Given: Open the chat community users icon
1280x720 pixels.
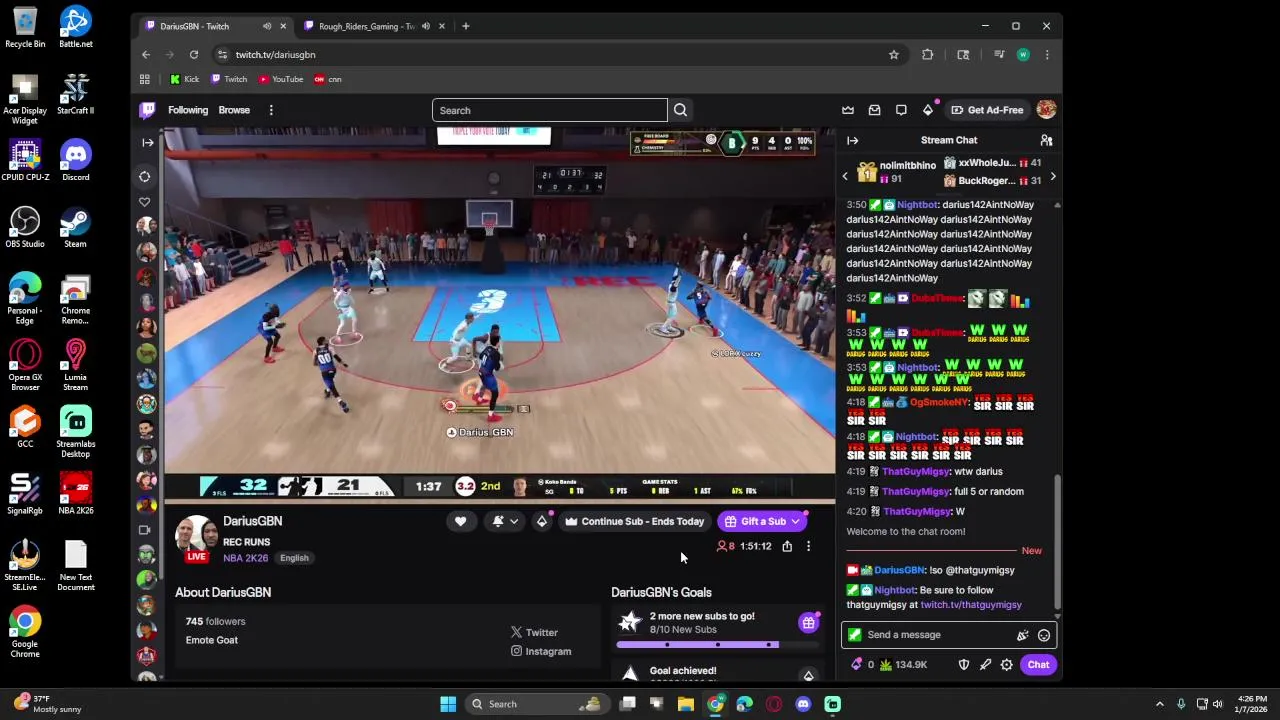Looking at the screenshot, I should (x=1046, y=140).
